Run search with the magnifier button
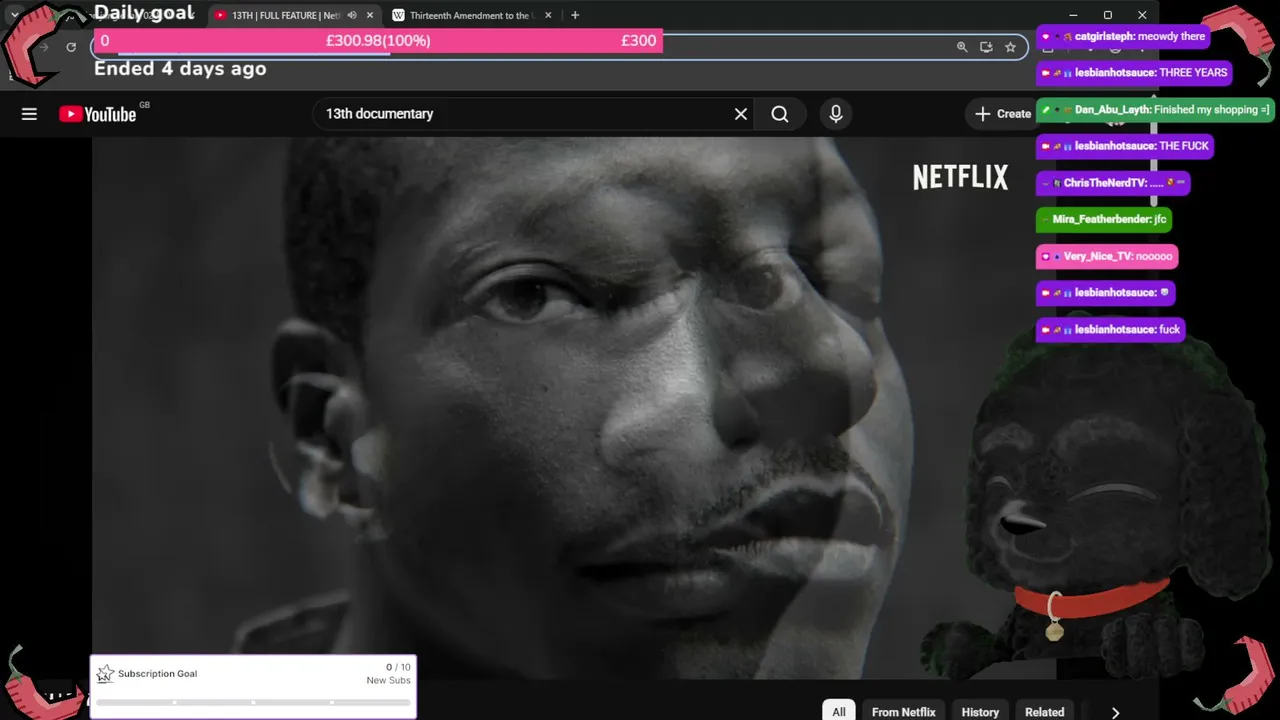The height and width of the screenshot is (720, 1280). 780,114
